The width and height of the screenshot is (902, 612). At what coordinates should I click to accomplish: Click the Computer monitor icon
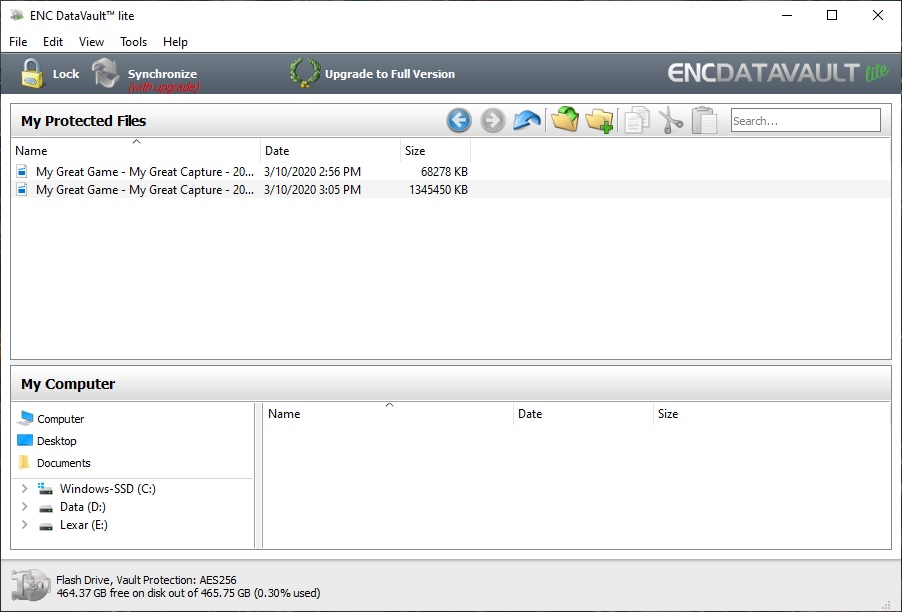point(25,418)
